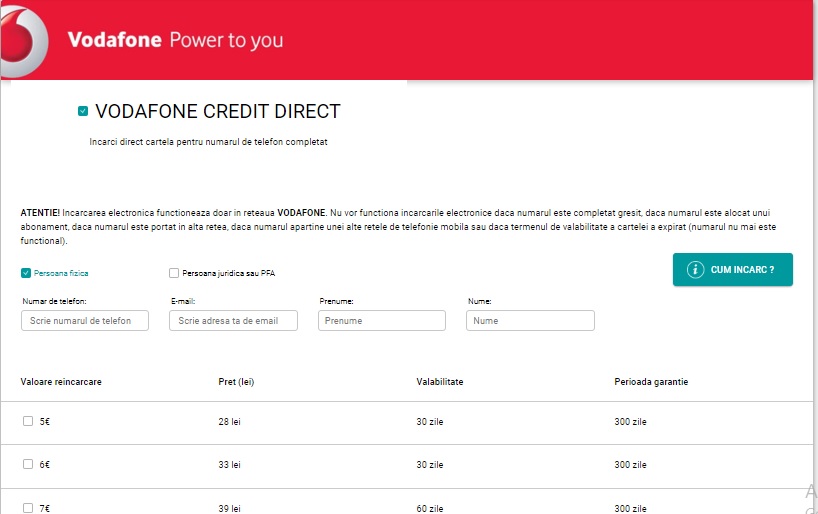
Task: Check the Persoana juridica sau PFA checkbox
Action: point(174,273)
